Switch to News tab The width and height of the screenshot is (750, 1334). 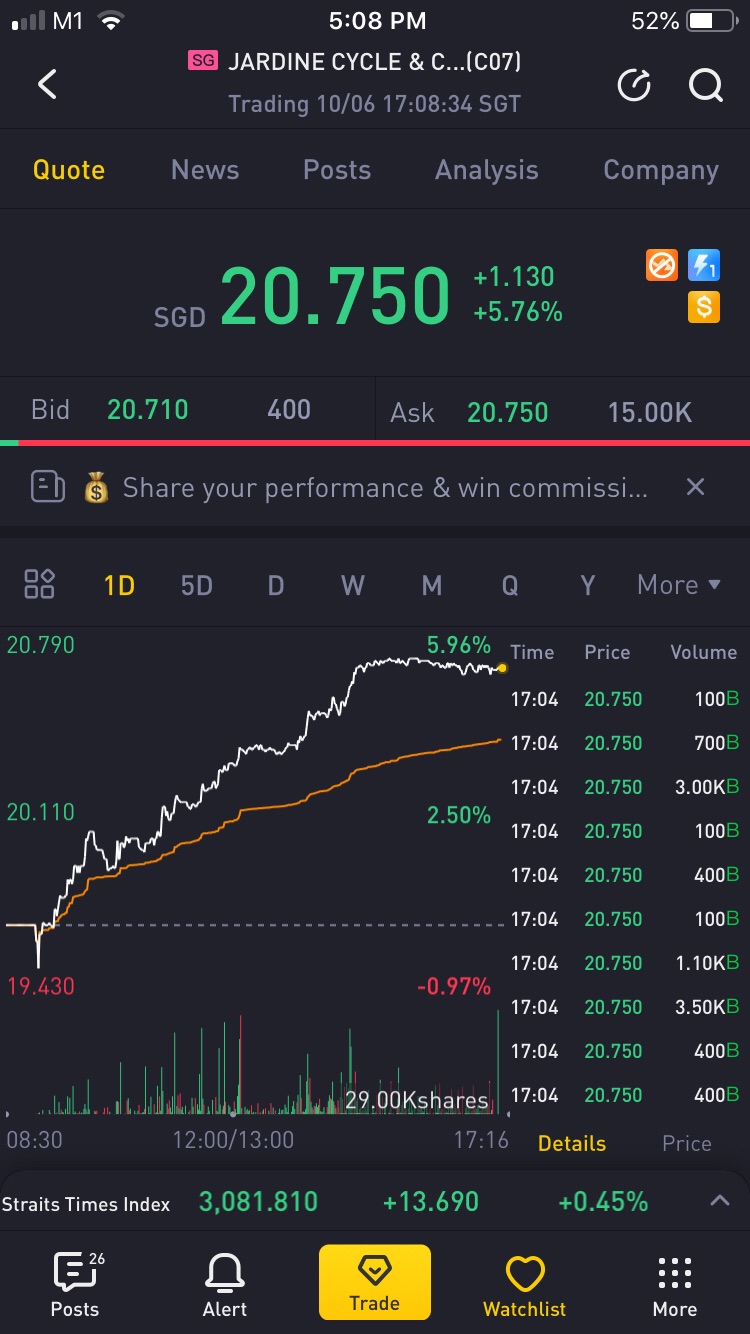pos(205,170)
